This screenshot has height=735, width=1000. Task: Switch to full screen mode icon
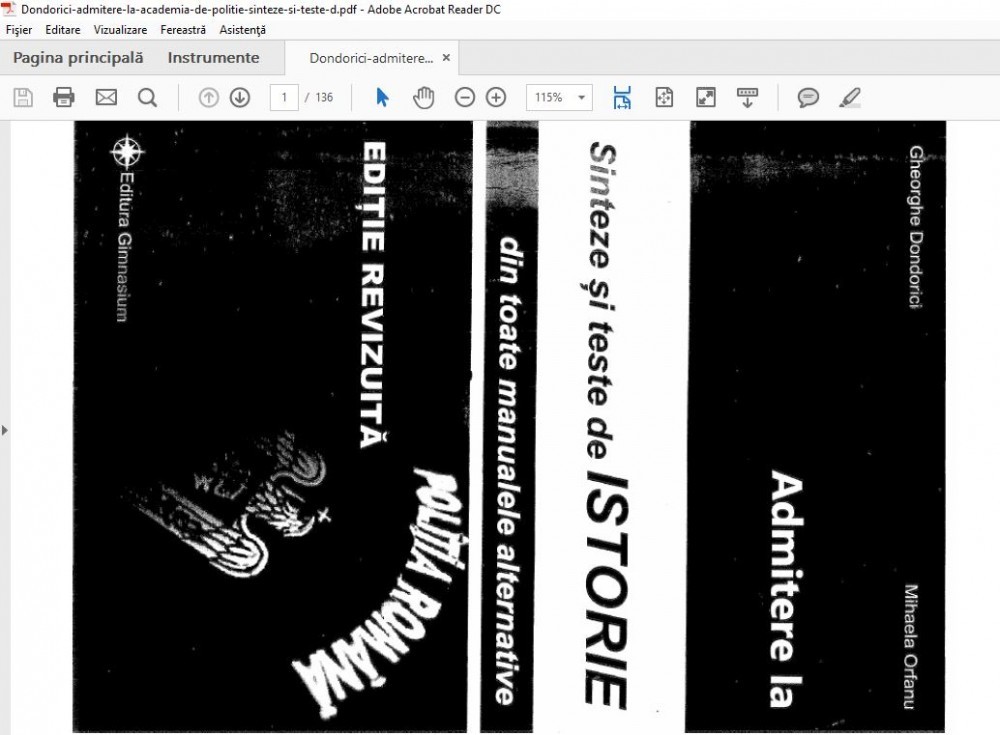705,98
